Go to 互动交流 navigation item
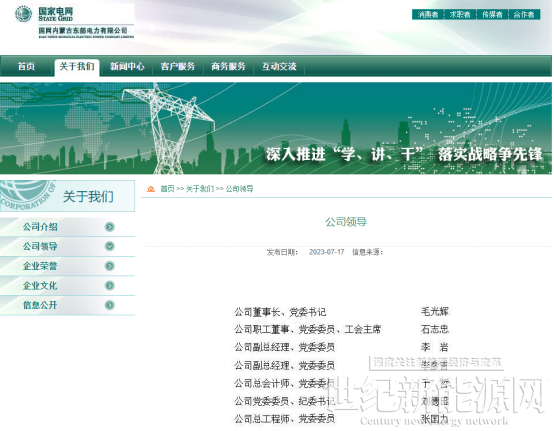The image size is (554, 431). tap(279, 66)
